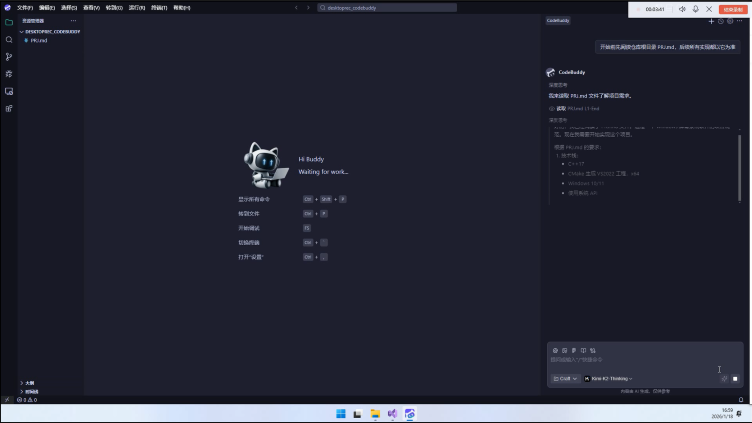The height and width of the screenshot is (423, 752).
Task: Open the Remote Explorer view in the activity bar
Action: (x=9, y=91)
